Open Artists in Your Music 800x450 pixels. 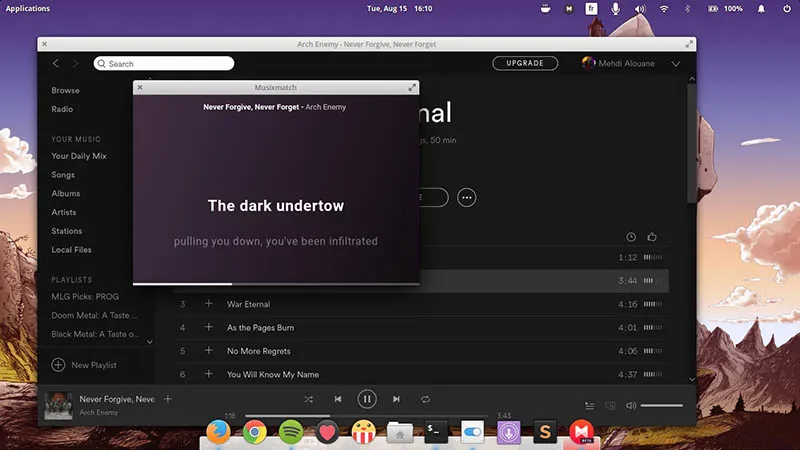click(x=64, y=212)
